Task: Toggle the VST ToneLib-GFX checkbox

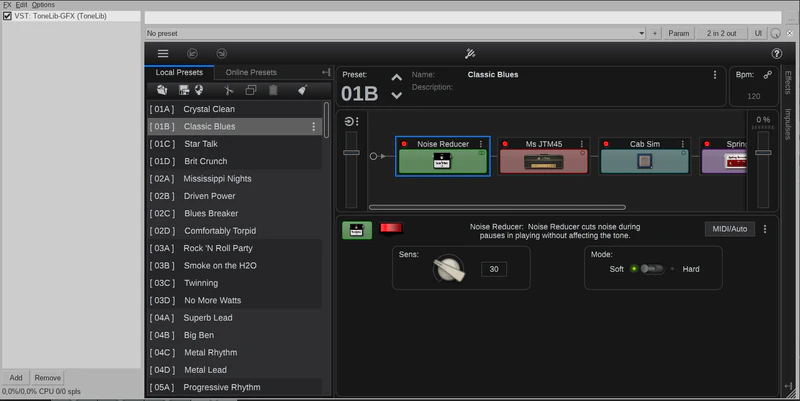Action: point(7,16)
